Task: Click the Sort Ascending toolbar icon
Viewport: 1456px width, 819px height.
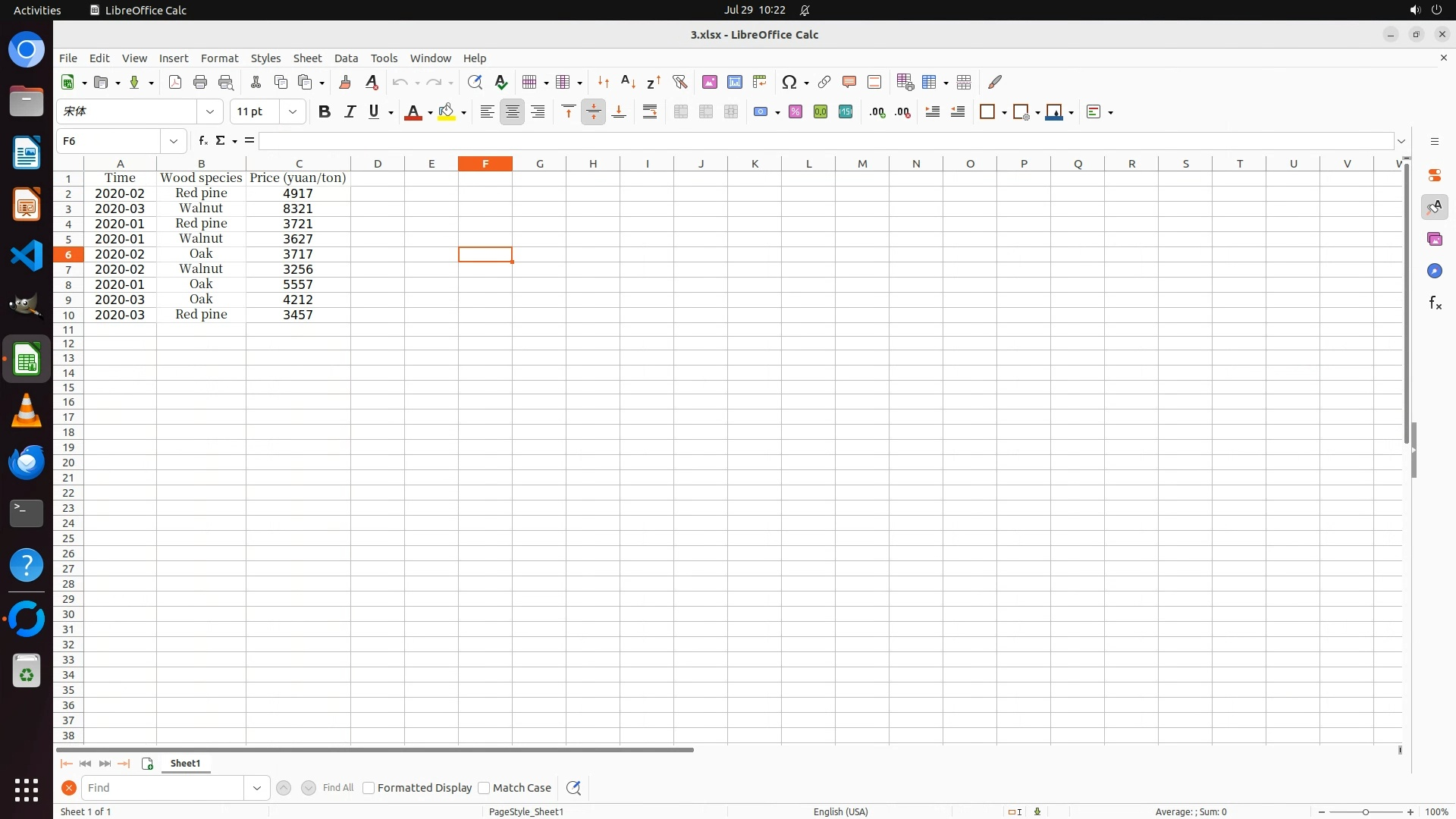Action: click(628, 82)
